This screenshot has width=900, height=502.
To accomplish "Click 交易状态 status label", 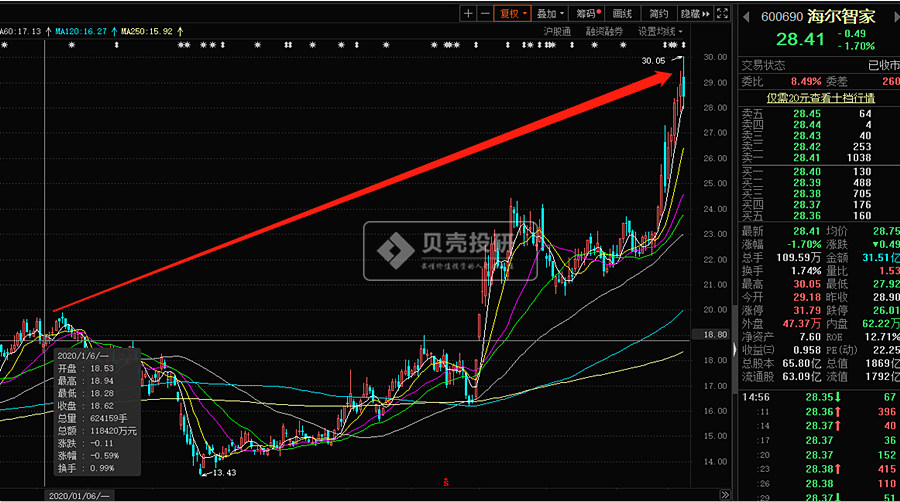I will 763,65.
